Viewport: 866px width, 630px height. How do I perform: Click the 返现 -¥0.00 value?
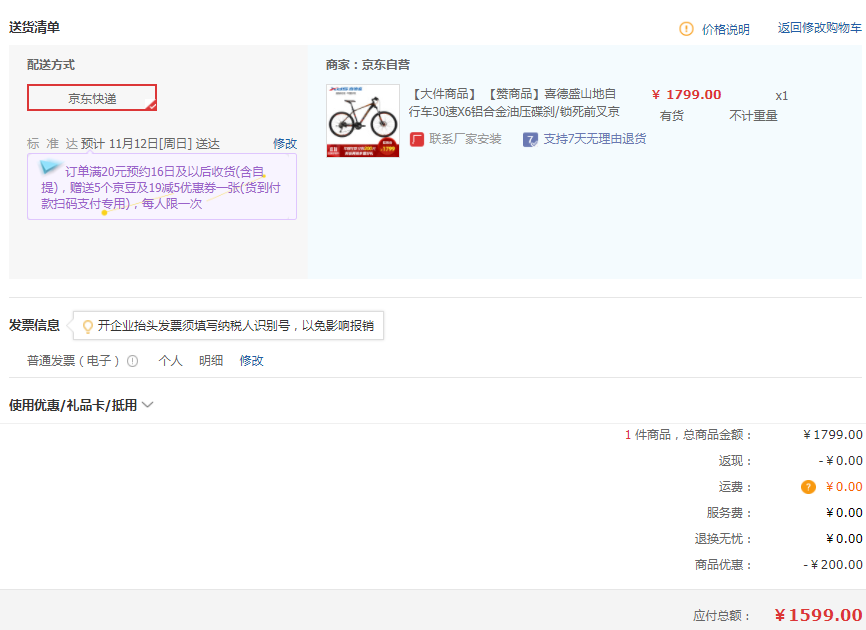pos(841,460)
